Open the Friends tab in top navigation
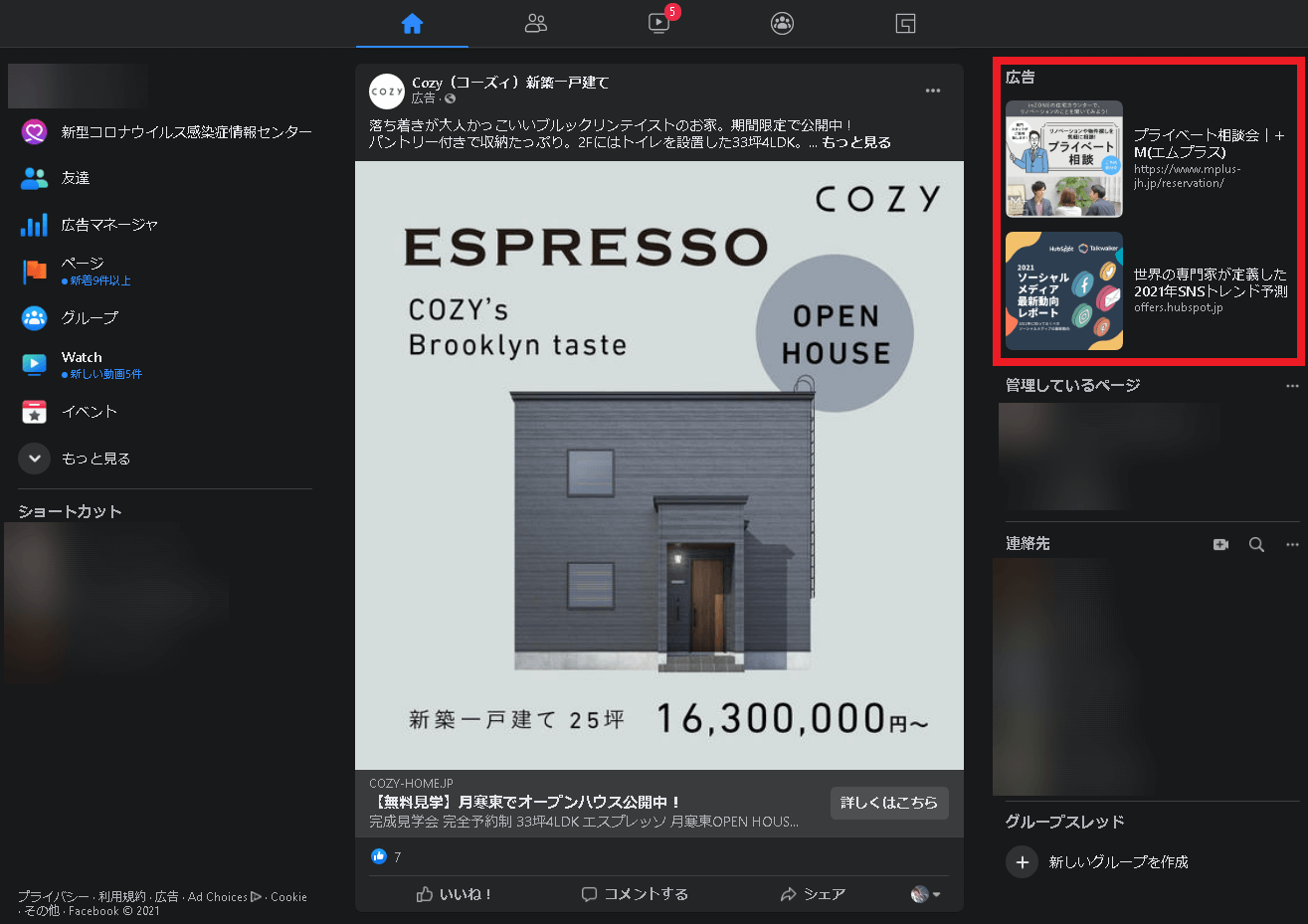Image resolution: width=1308 pixels, height=924 pixels. point(536,23)
